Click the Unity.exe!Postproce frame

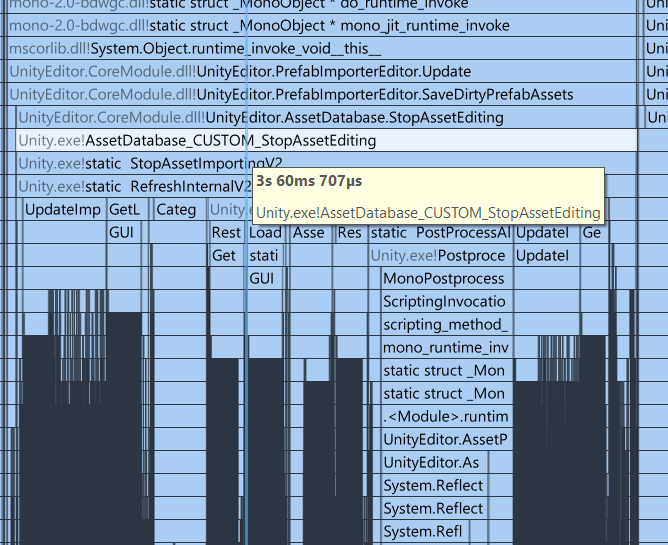coord(441,256)
